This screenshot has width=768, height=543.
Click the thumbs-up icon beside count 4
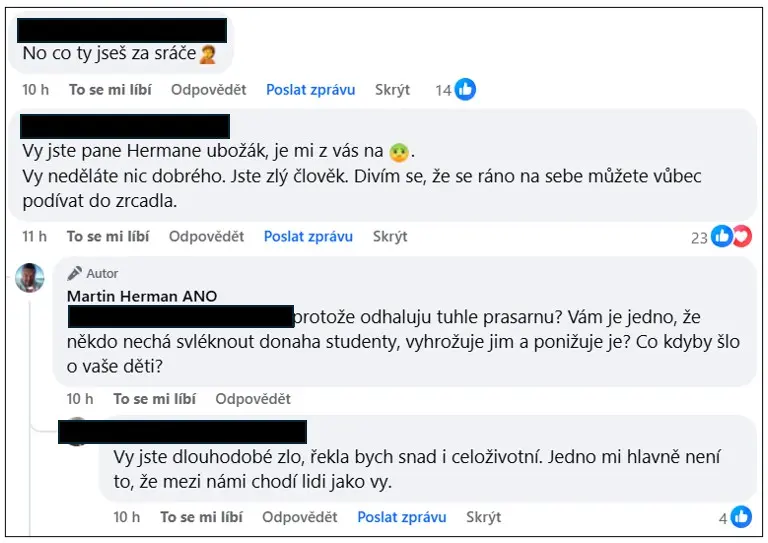(741, 517)
